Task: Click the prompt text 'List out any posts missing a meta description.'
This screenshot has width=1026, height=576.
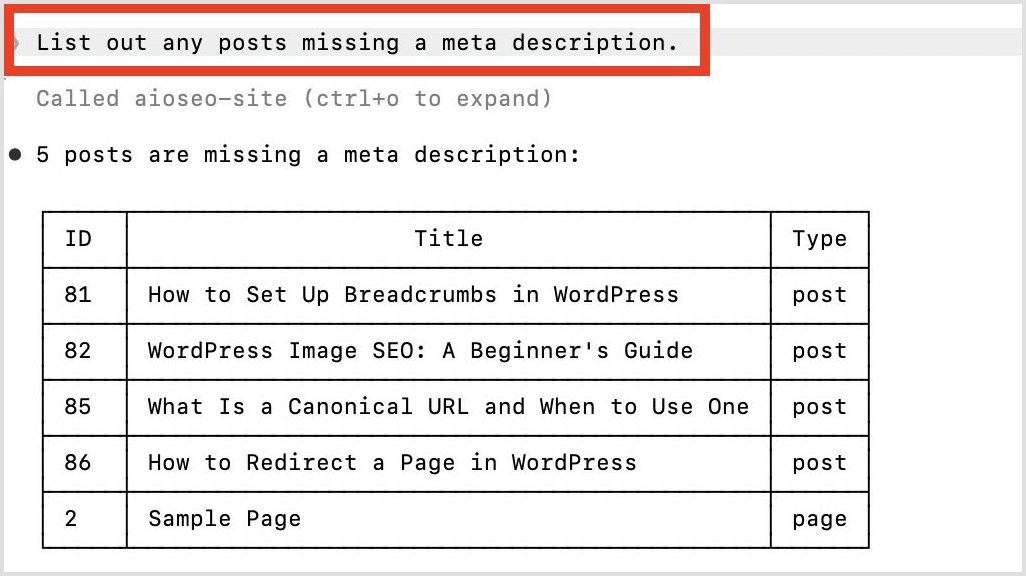Action: (357, 43)
